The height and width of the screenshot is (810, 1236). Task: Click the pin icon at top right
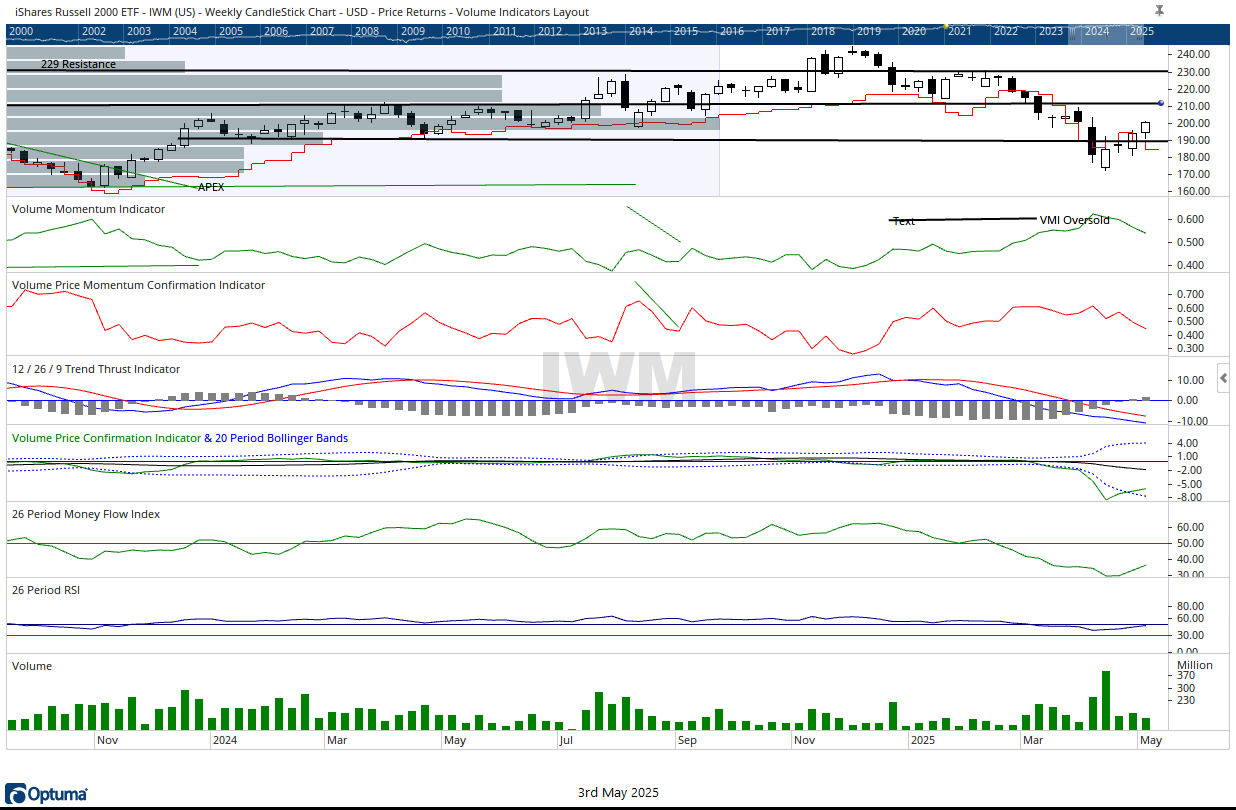click(1159, 10)
